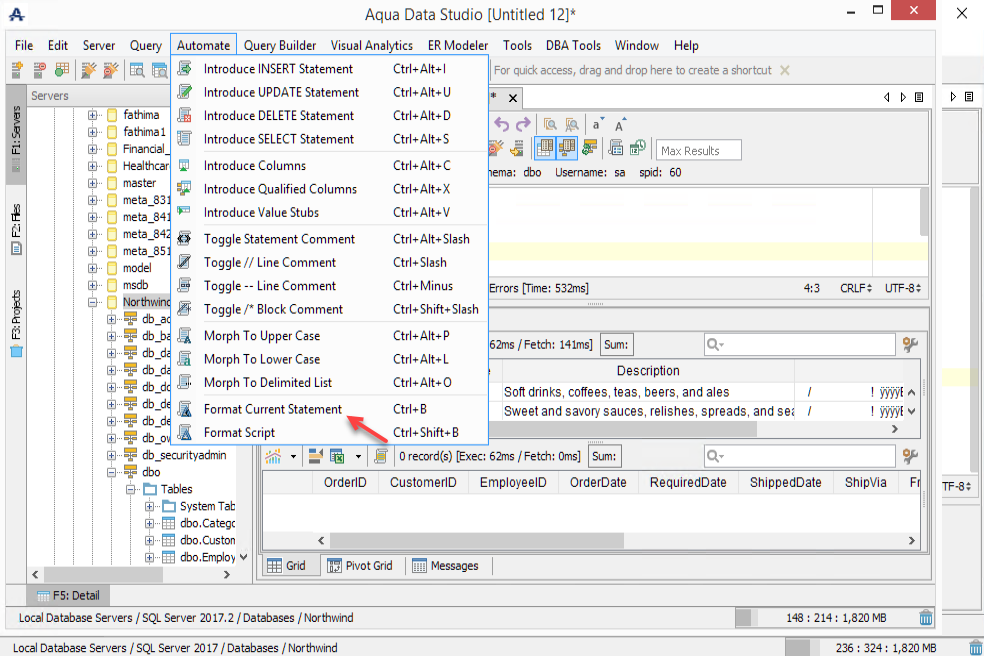Click the ShippedDate column header
The image size is (984, 656).
click(785, 482)
